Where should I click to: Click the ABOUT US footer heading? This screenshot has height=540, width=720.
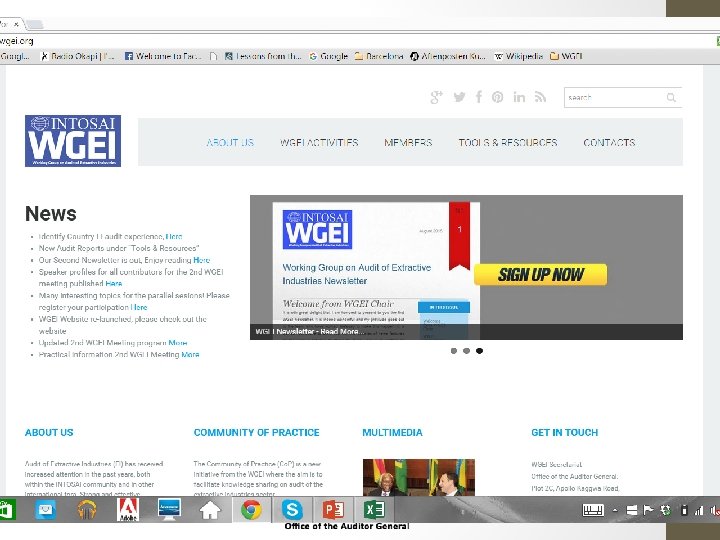click(49, 433)
